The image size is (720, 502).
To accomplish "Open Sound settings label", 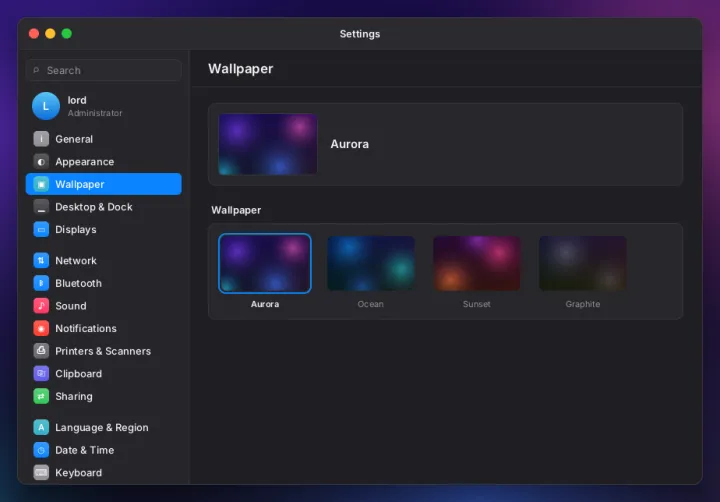I will tap(71, 306).
